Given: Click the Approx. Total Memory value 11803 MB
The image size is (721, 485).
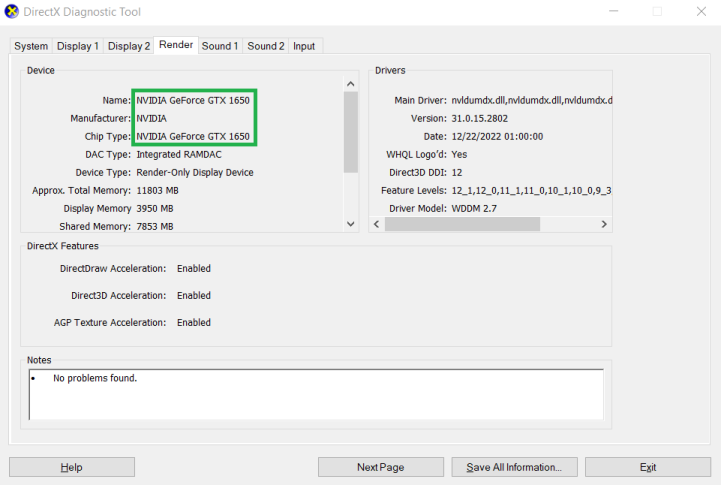Looking at the screenshot, I should (x=157, y=190).
